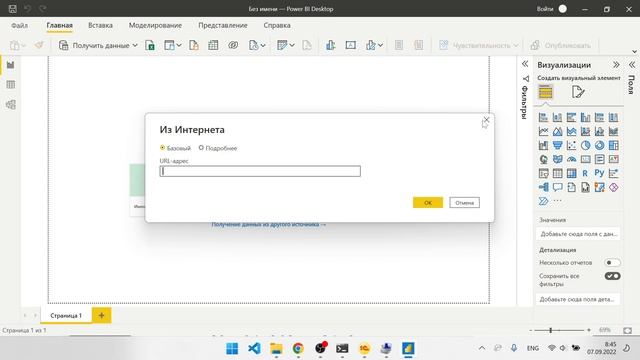Select the Power Apps visual

(x=613, y=187)
